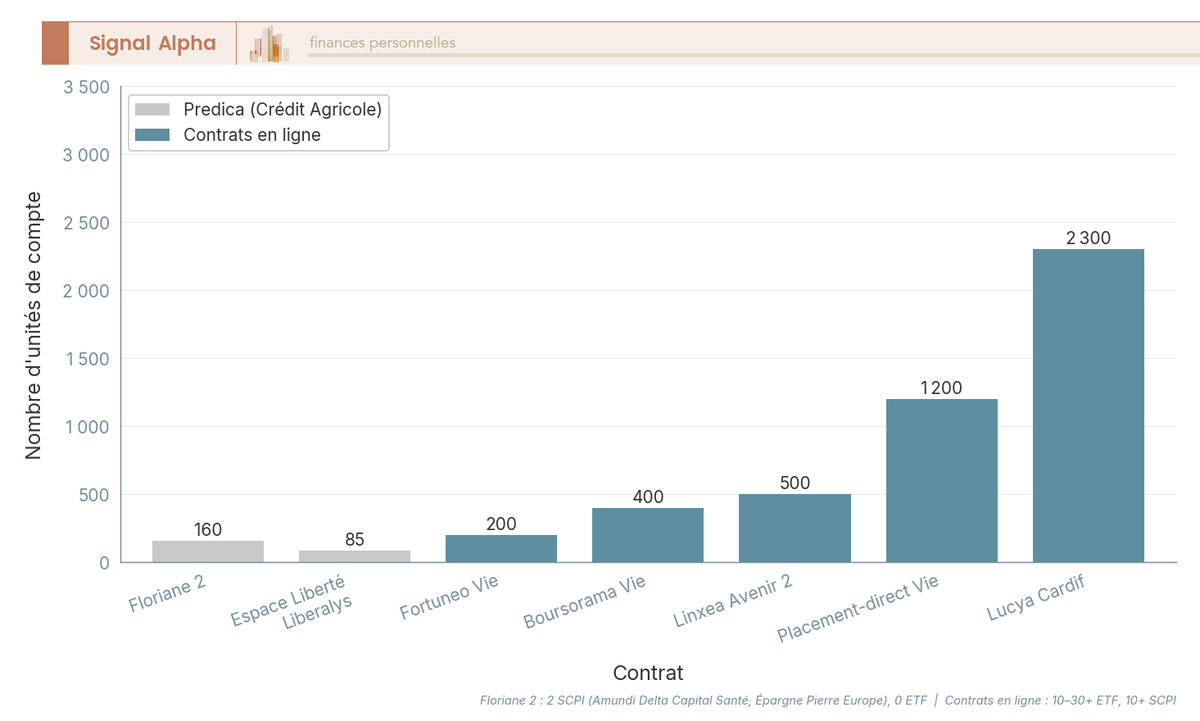Select the blue Contrats en ligne legend swatch

[x=153, y=134]
